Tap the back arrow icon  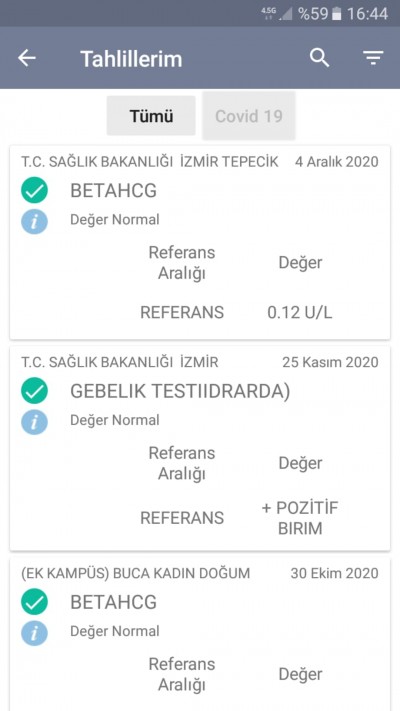click(x=27, y=58)
